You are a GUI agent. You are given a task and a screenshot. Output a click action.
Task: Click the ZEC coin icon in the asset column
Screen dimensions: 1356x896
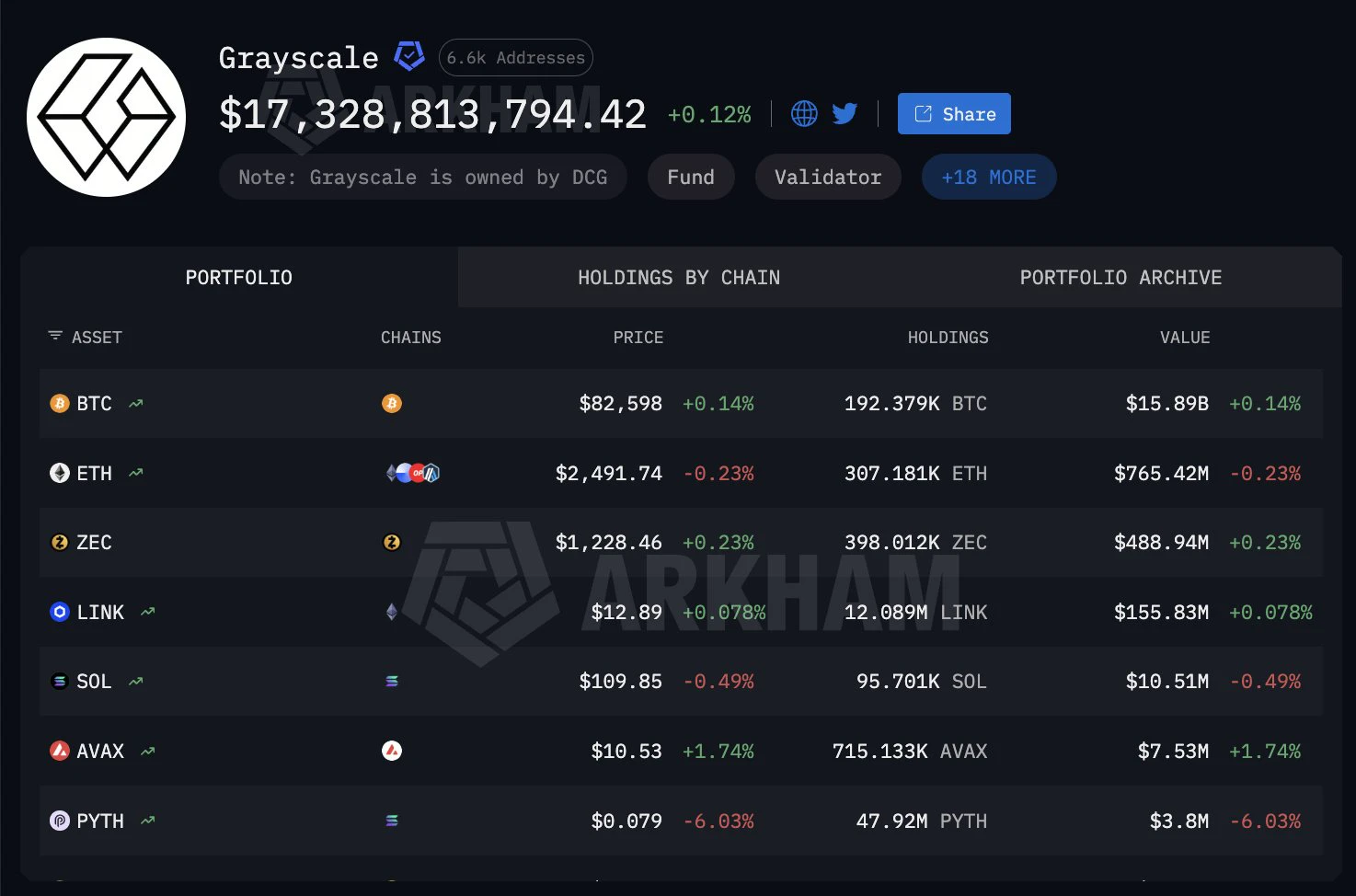coord(60,543)
